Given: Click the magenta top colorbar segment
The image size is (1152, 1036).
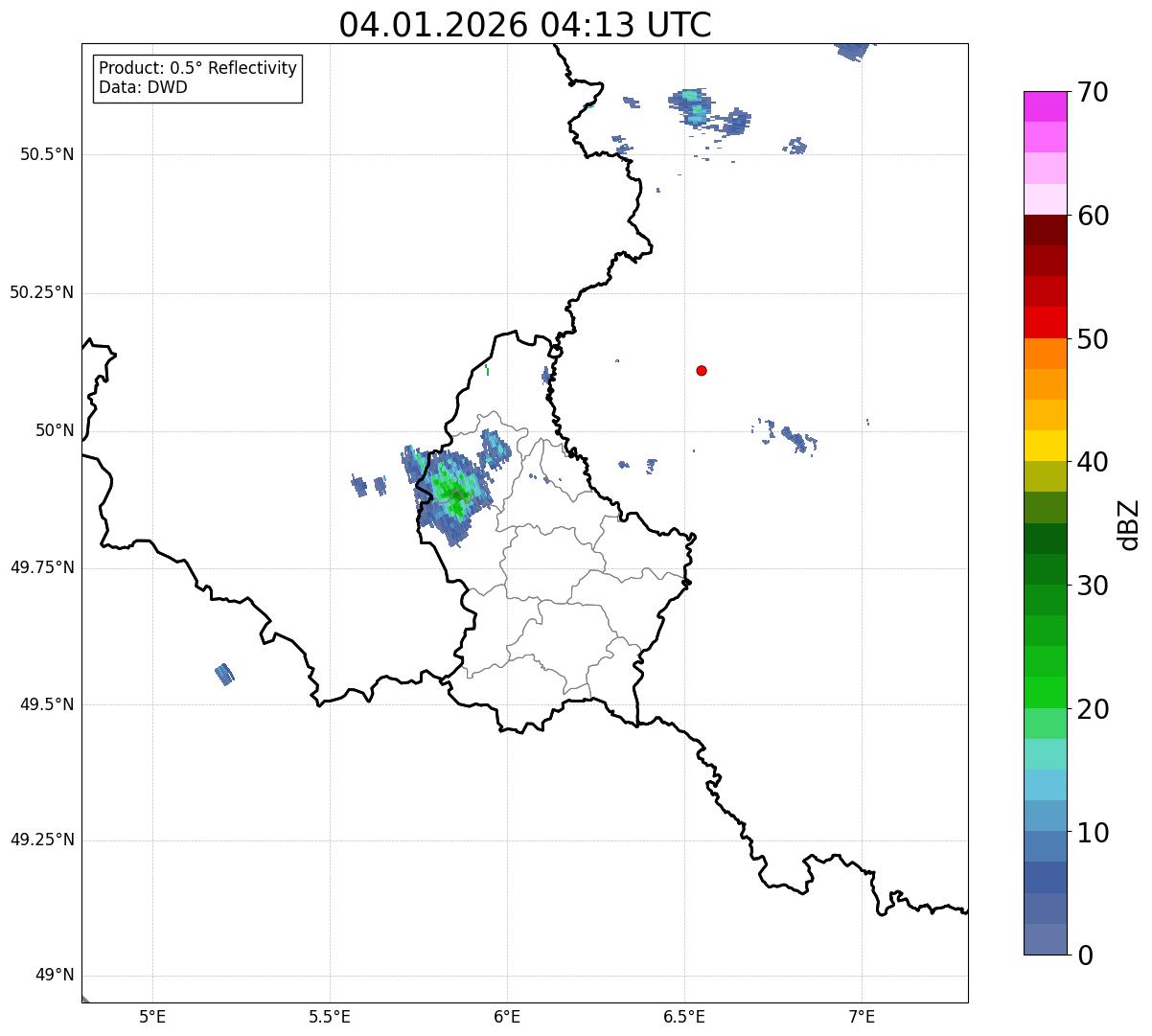Looking at the screenshot, I should (x=1045, y=106).
